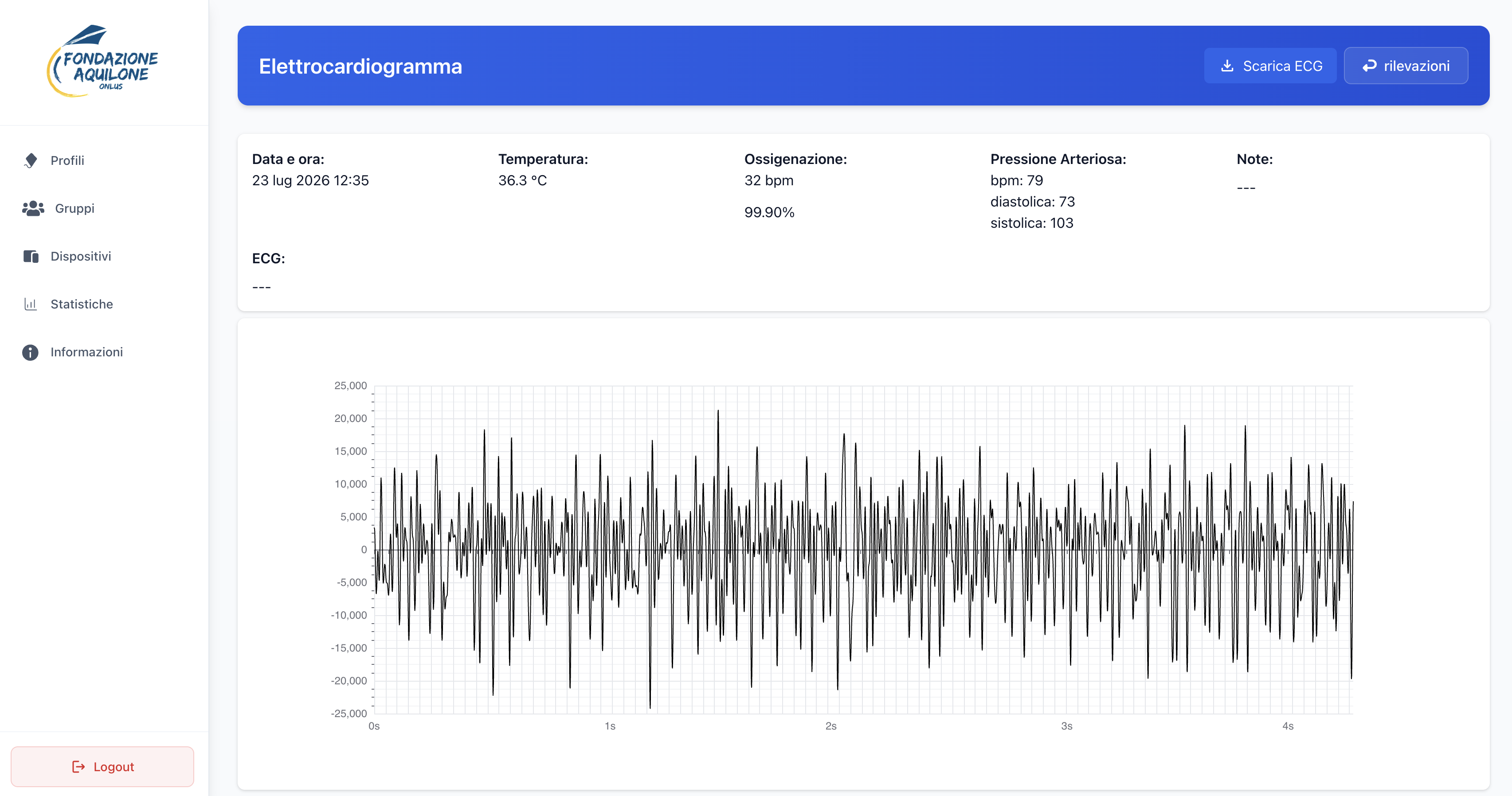
Task: Click the kite icon beside Profili
Action: pyautogui.click(x=31, y=161)
